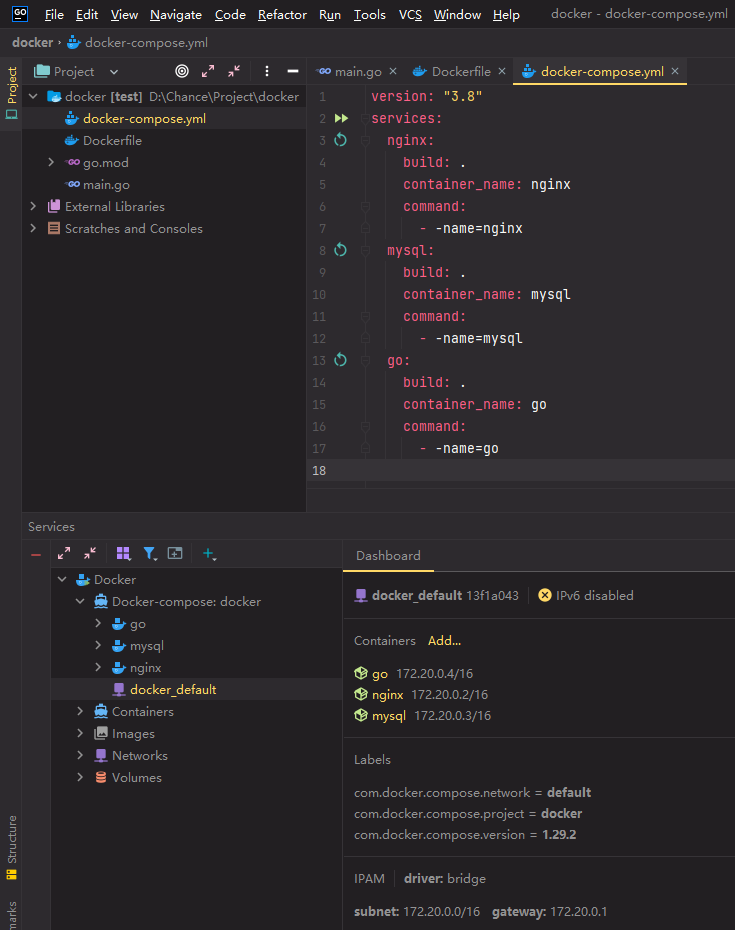Click the nginx service run gutter icon
735x930 pixels.
coord(340,141)
